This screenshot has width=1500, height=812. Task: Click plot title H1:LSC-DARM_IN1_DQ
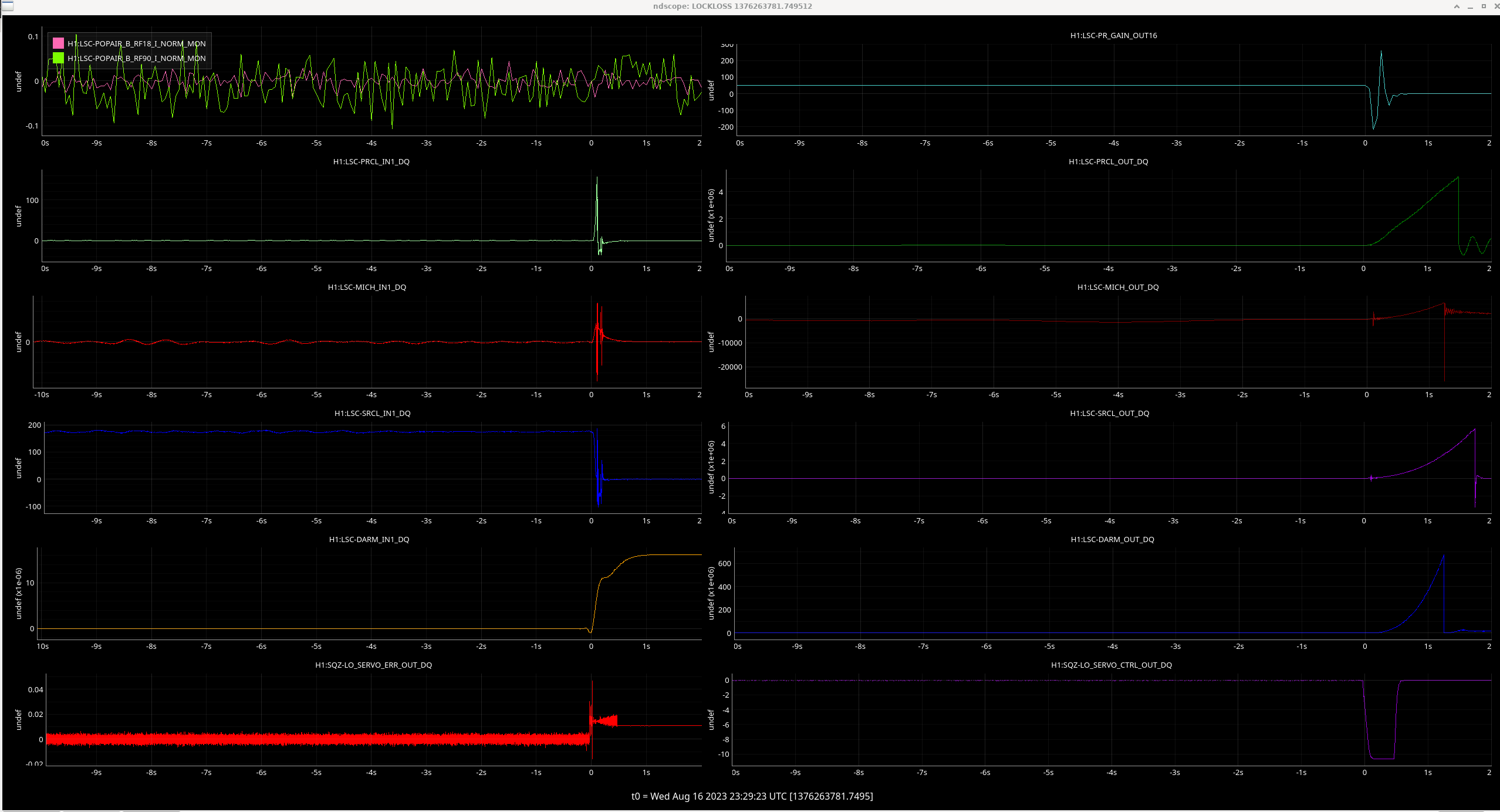coord(369,539)
